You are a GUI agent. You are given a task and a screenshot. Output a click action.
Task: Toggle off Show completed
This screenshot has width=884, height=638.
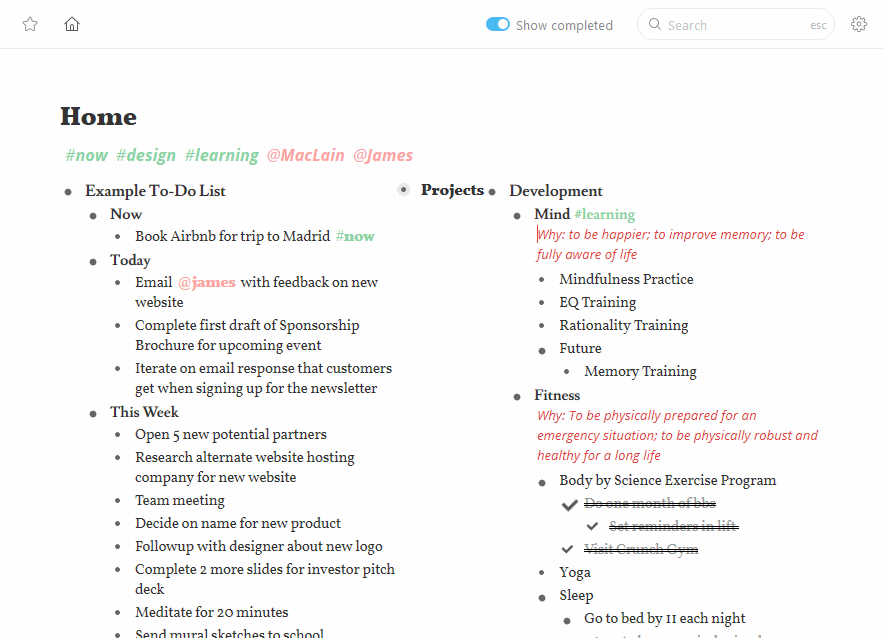(497, 24)
